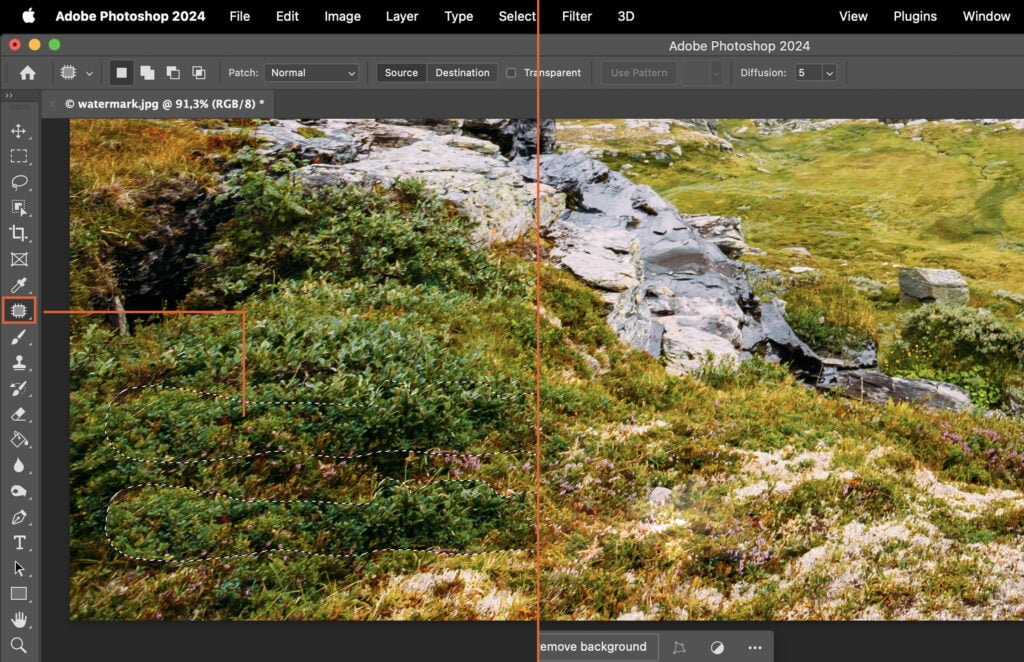Image resolution: width=1024 pixels, height=662 pixels.
Task: Choose the Zoom tool
Action: (x=19, y=645)
